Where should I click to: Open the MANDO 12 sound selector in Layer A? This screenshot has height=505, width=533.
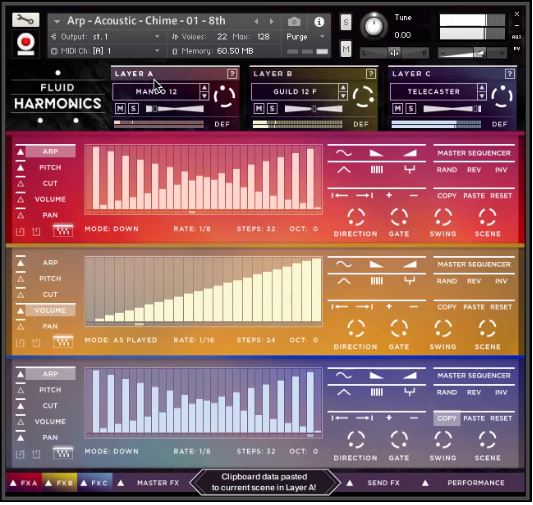point(156,92)
